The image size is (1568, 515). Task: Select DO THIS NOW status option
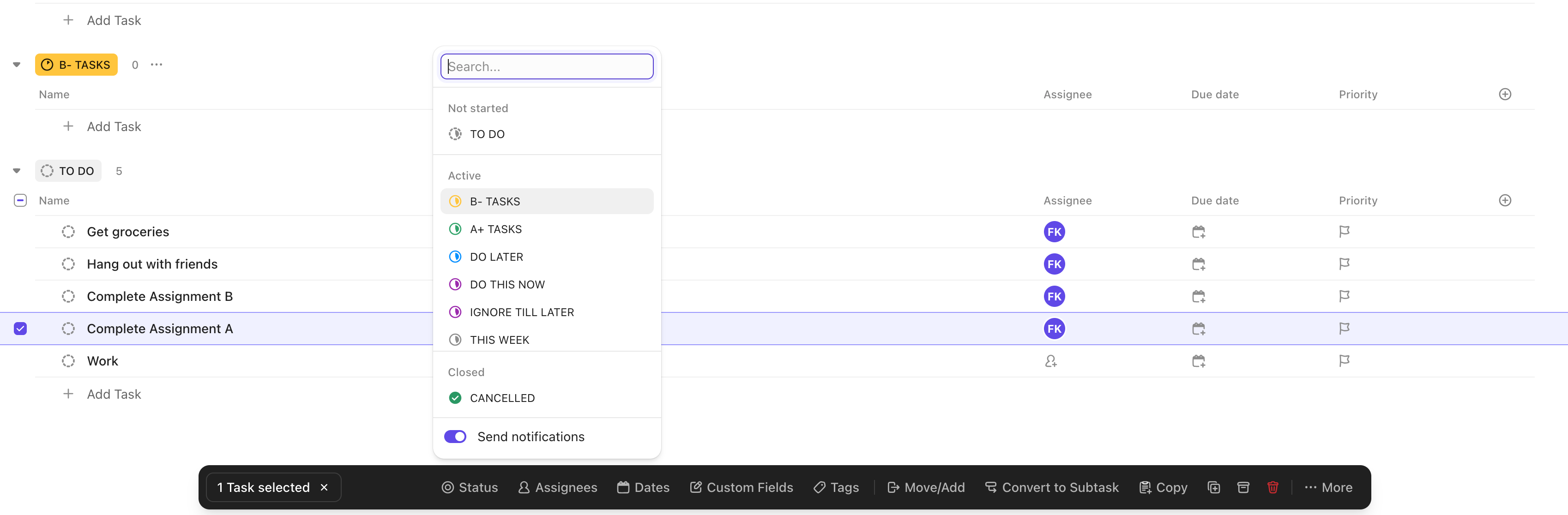coord(507,284)
